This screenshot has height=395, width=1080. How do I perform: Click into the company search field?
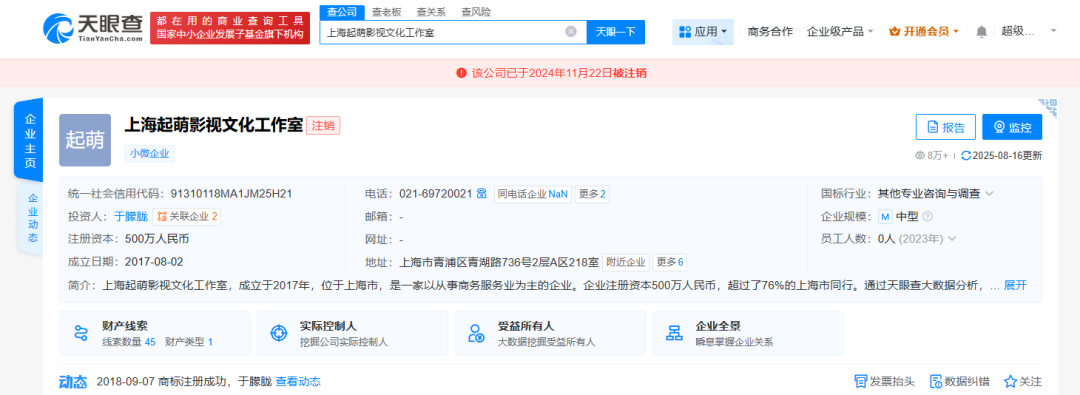coord(442,32)
